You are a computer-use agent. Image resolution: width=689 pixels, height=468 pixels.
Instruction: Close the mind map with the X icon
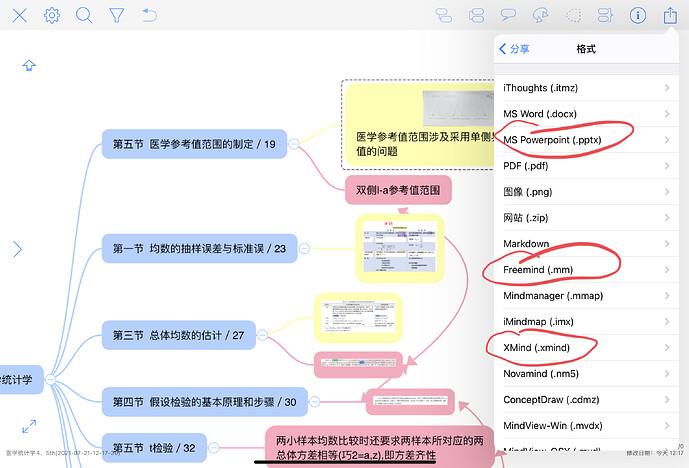[x=20, y=15]
